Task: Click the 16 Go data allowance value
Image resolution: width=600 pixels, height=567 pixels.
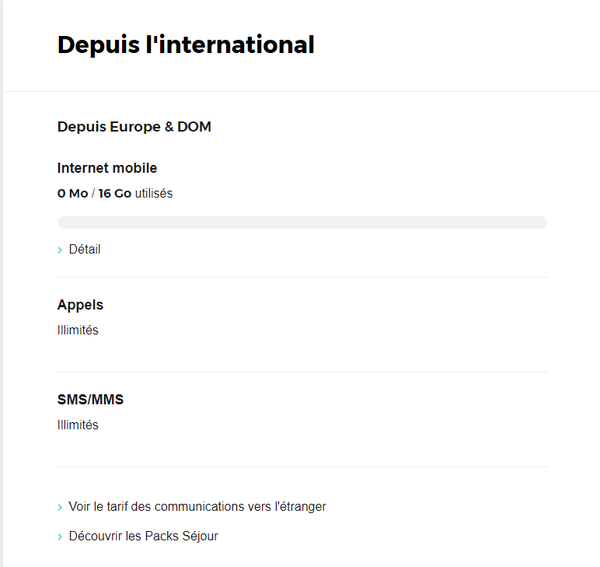Action: tap(114, 194)
